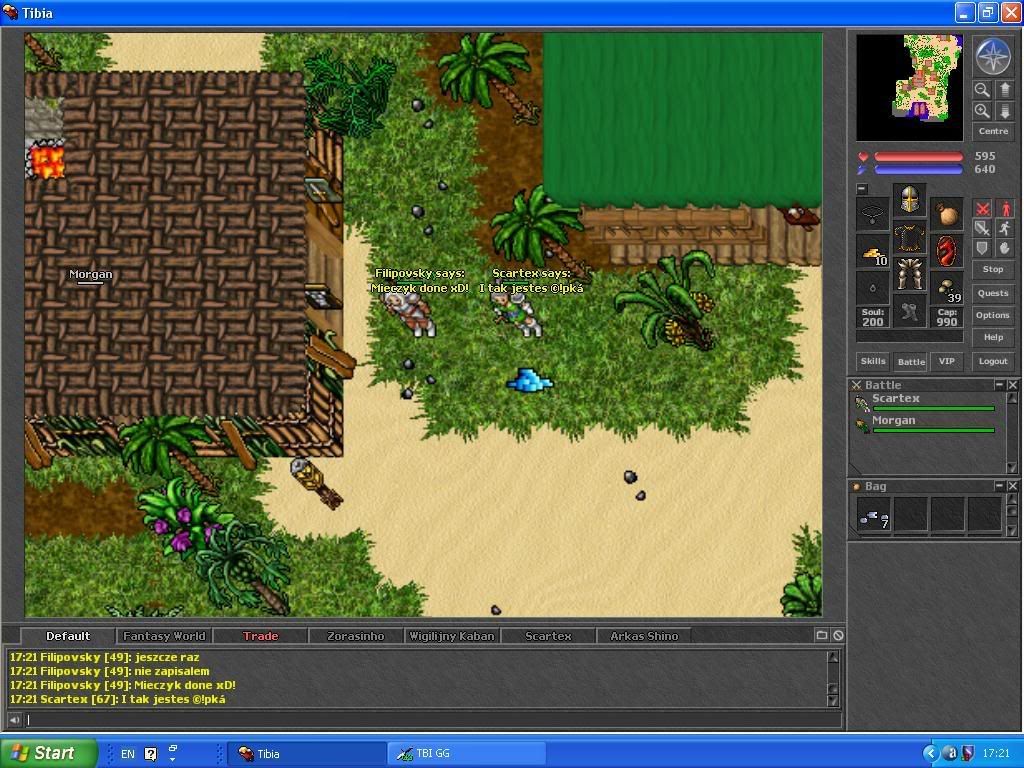Open the ignore list icon
This screenshot has width=1024, height=768.
point(838,635)
